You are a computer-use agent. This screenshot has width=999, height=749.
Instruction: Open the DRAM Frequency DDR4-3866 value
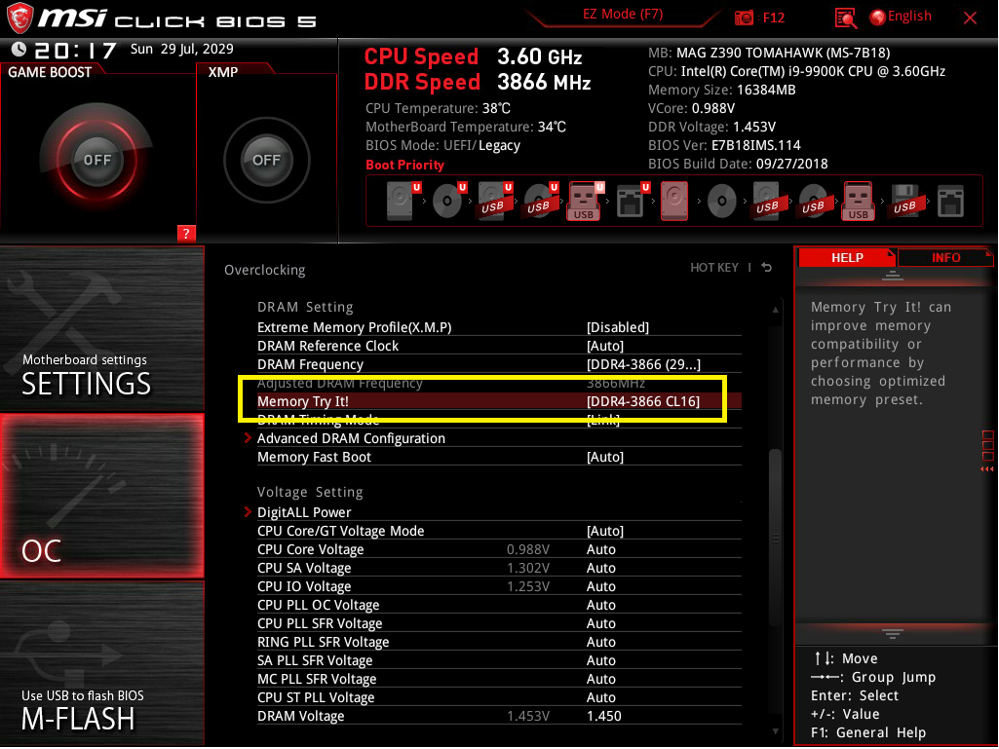[x=643, y=364]
